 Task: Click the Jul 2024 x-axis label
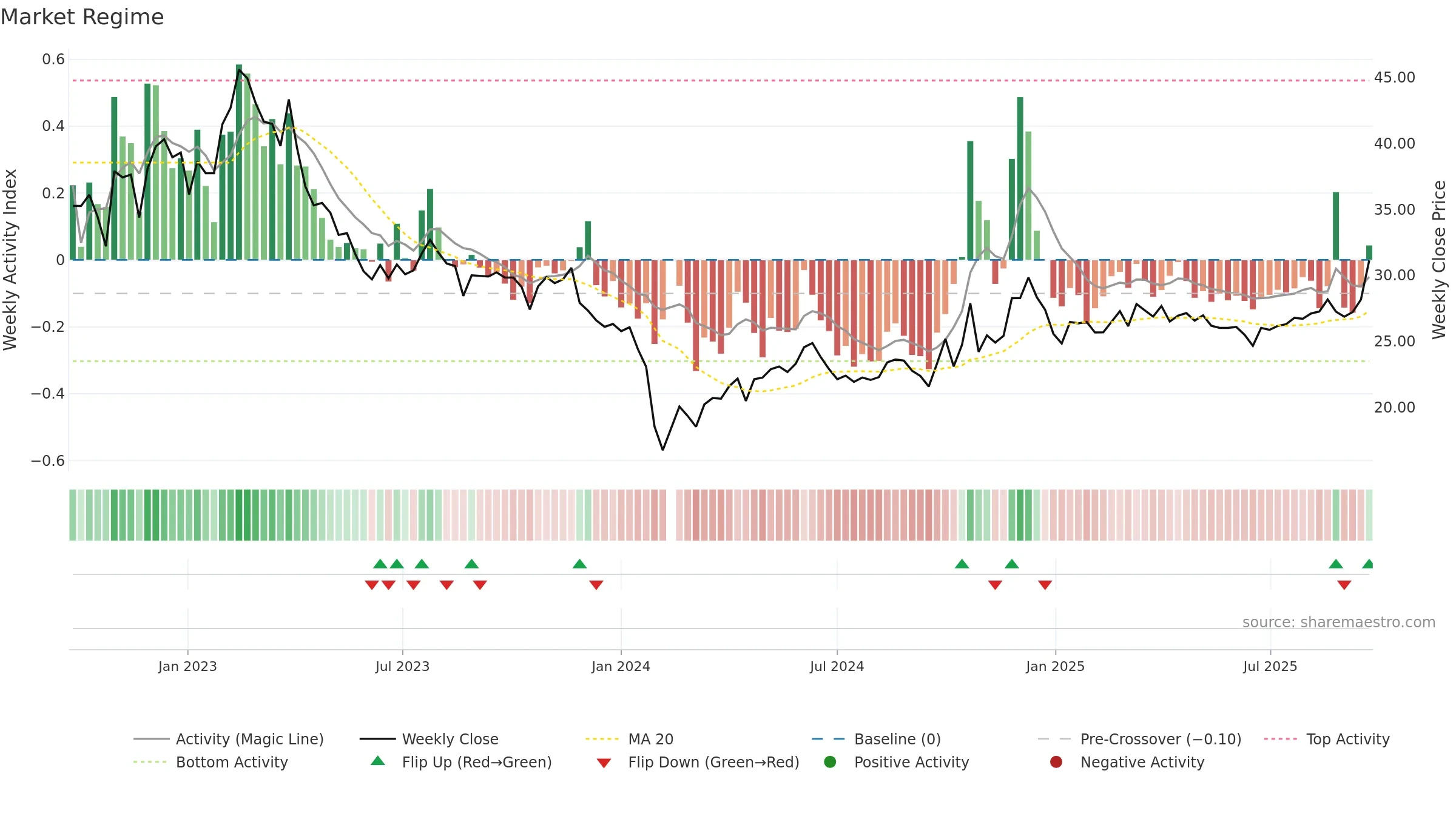(x=837, y=666)
